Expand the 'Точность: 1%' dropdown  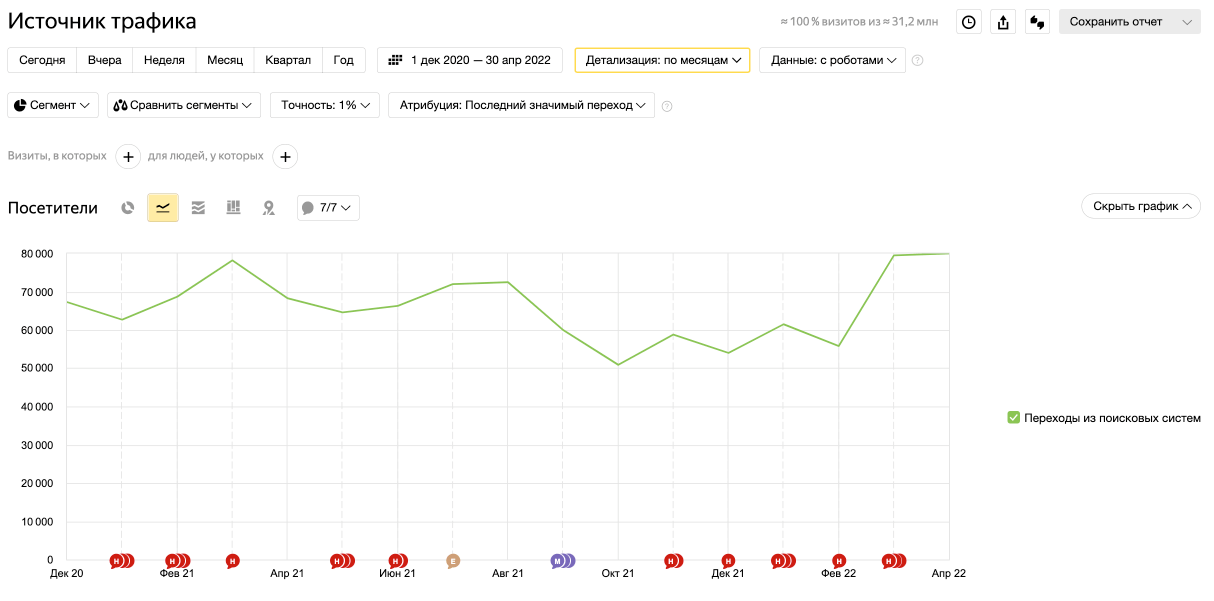[325, 105]
